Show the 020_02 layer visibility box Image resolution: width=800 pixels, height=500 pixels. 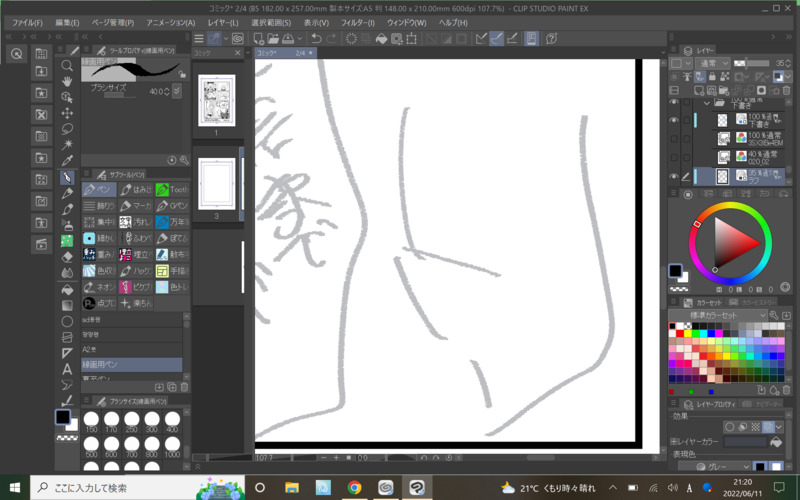click(x=674, y=158)
